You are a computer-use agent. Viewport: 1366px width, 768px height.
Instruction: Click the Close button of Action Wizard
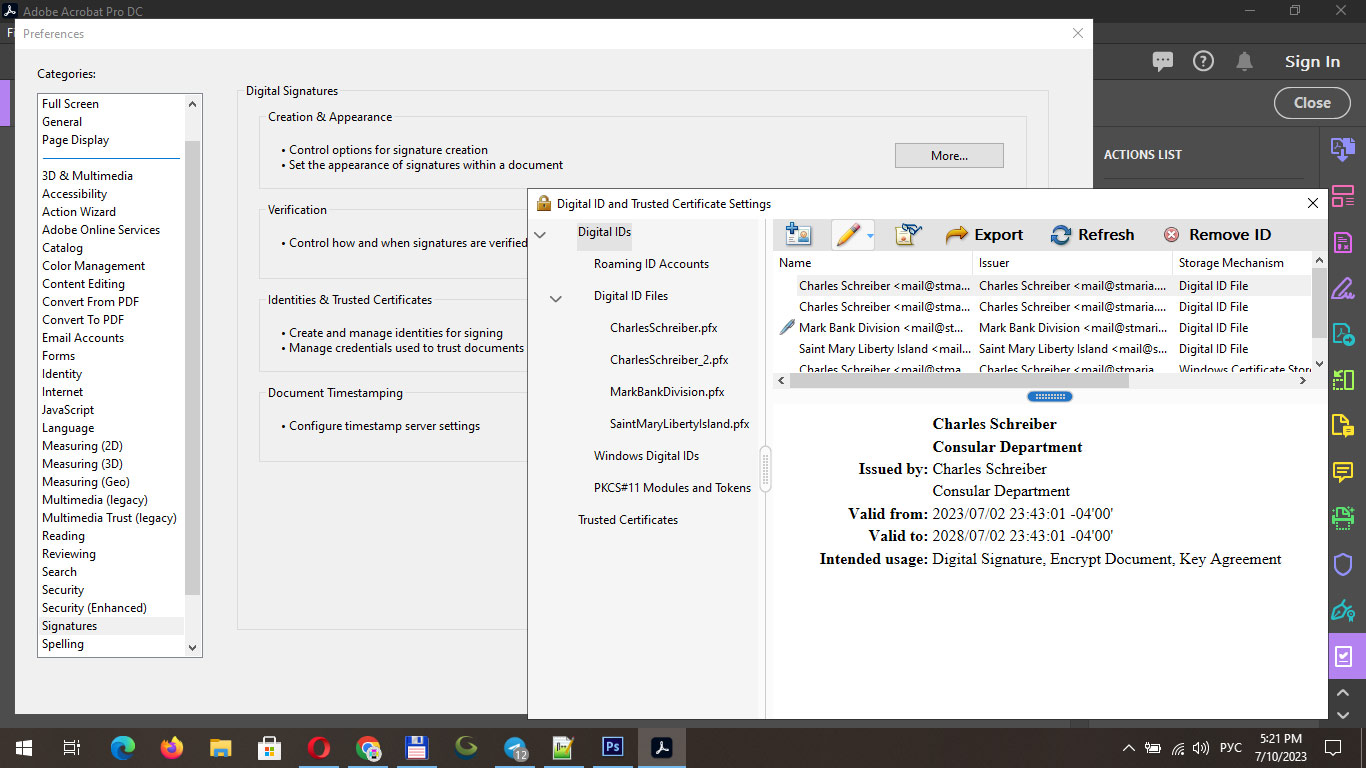coord(1312,102)
